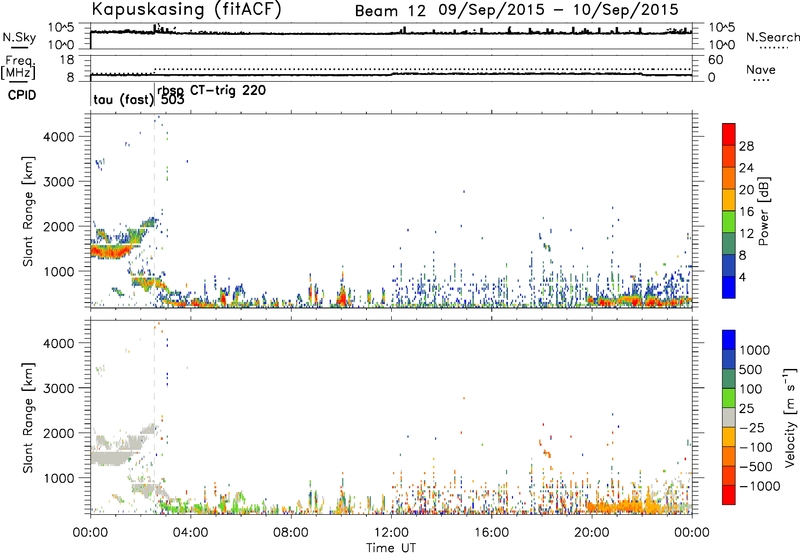Click the "16:00" time tick label
Image resolution: width=800 pixels, height=554 pixels.
491,533
